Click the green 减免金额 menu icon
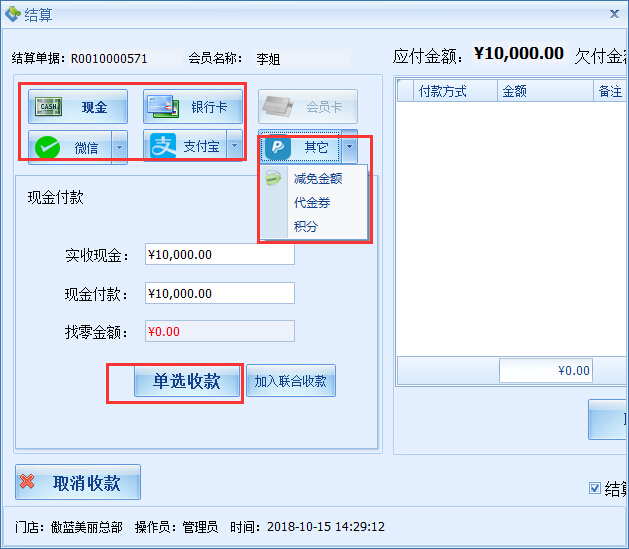 pyautogui.click(x=273, y=179)
